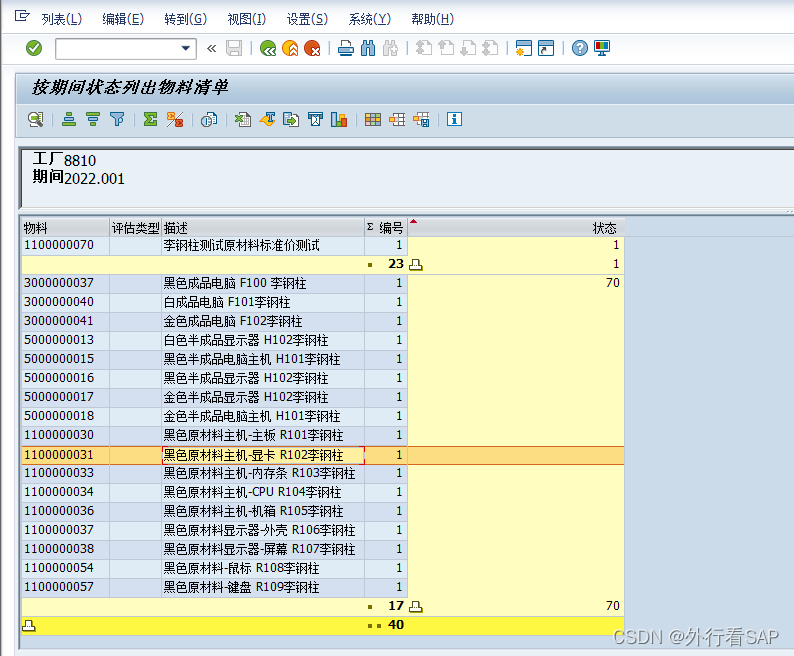The height and width of the screenshot is (656, 794).
Task: Click the Create New Session icon
Action: 524,49
